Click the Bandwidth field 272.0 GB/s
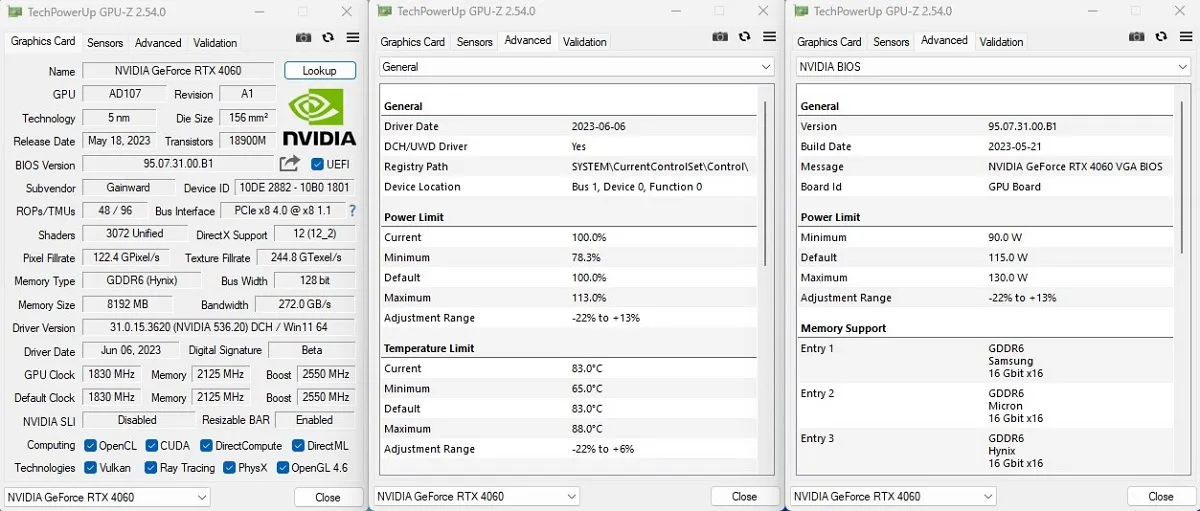Screen dimensions: 1200x511 tap(304, 304)
